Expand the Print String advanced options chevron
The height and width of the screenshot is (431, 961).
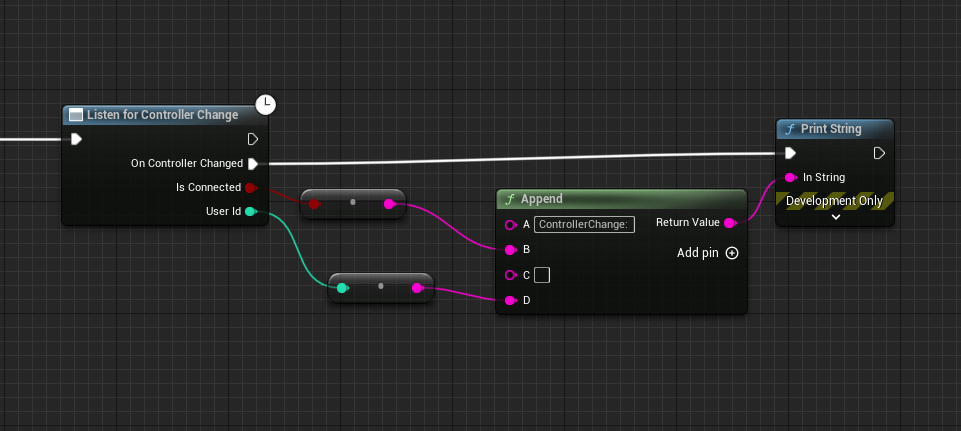835,217
